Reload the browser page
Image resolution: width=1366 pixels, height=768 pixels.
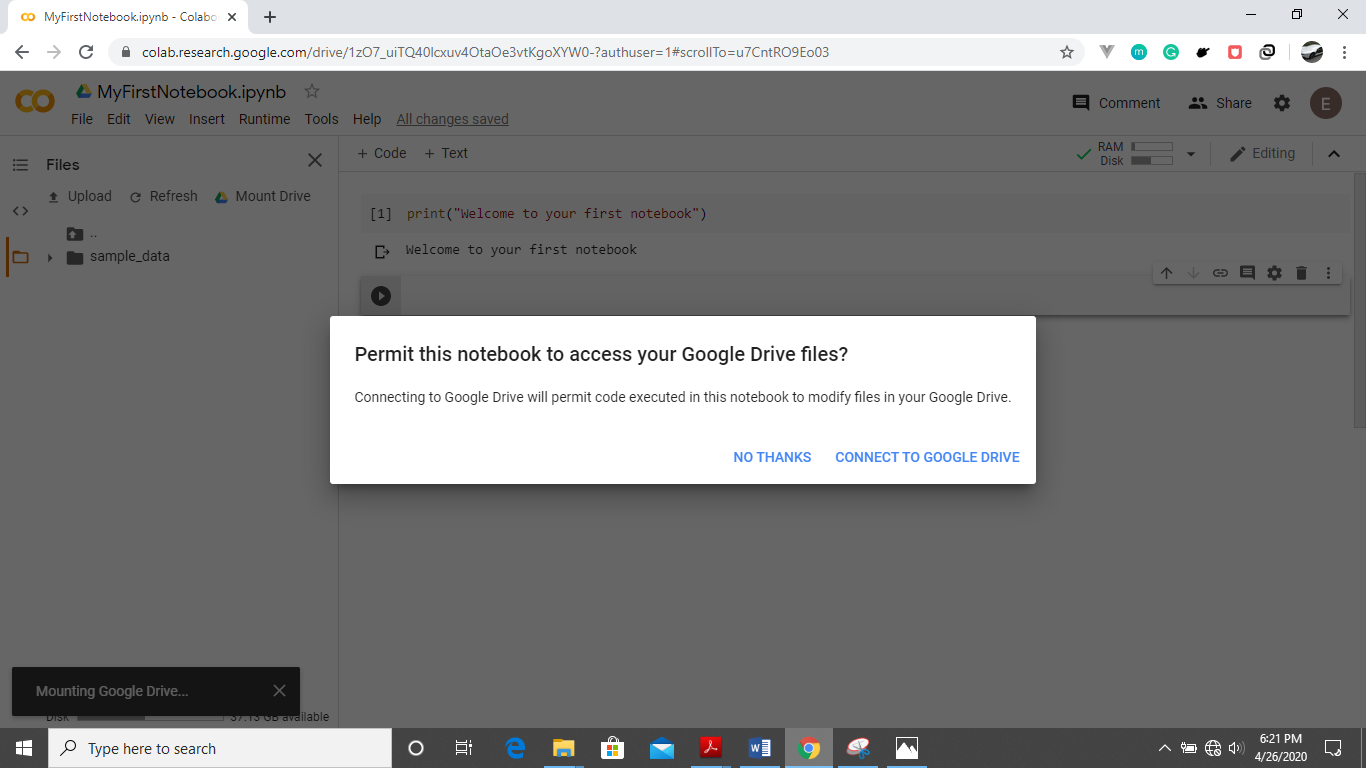pyautogui.click(x=86, y=52)
